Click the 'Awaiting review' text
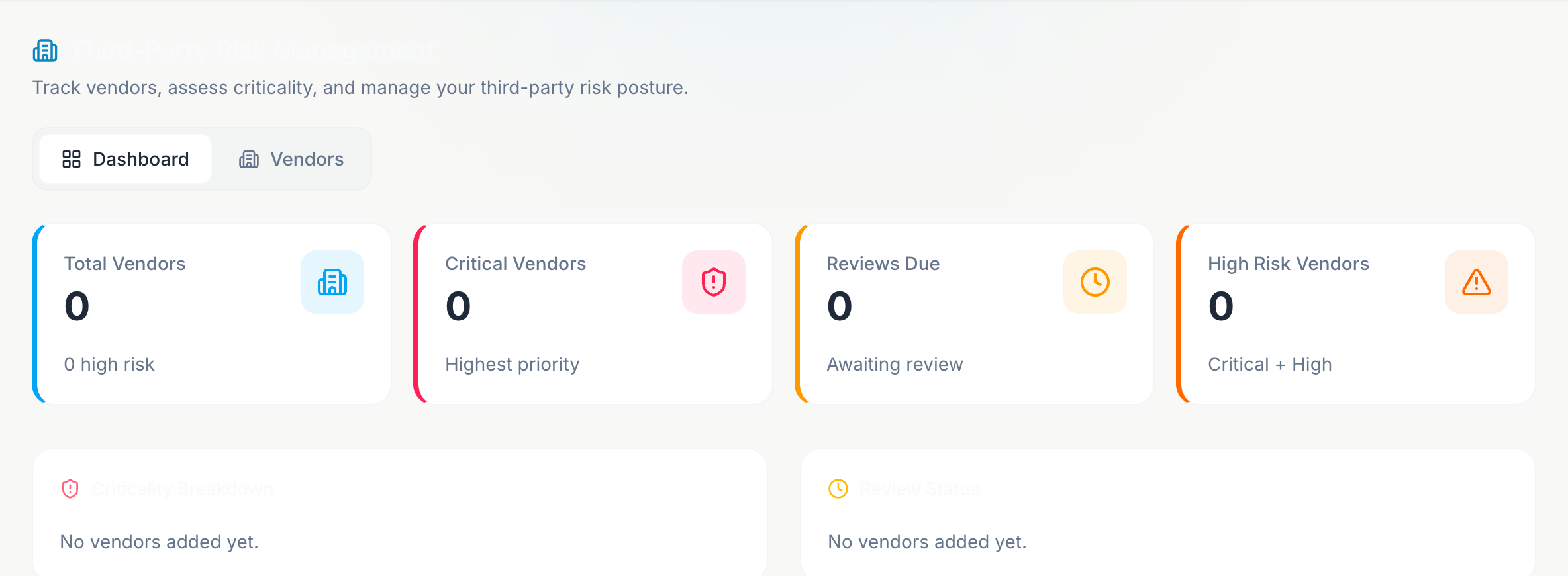 coord(895,364)
